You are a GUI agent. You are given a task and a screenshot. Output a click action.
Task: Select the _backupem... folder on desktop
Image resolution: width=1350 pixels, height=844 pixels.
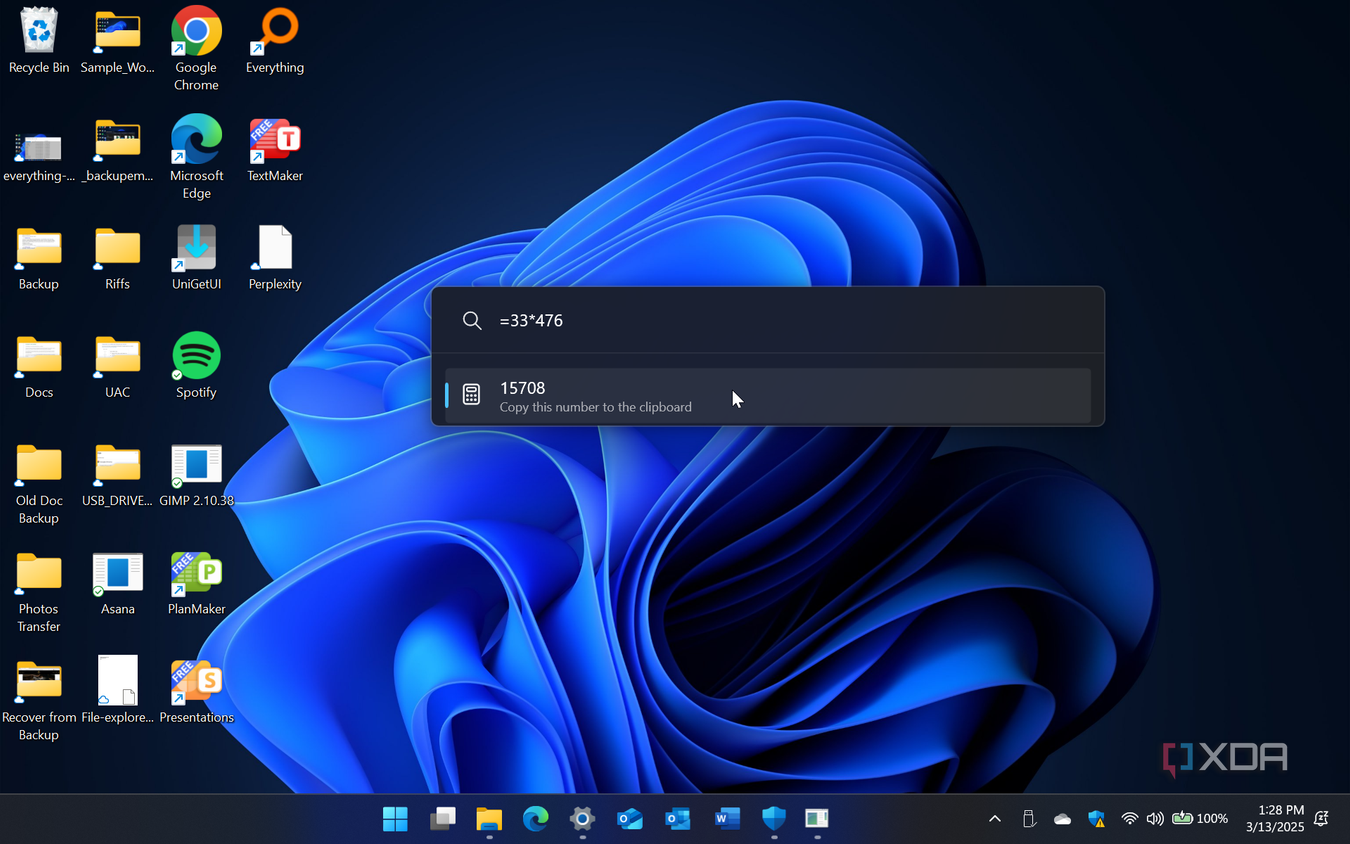[118, 149]
